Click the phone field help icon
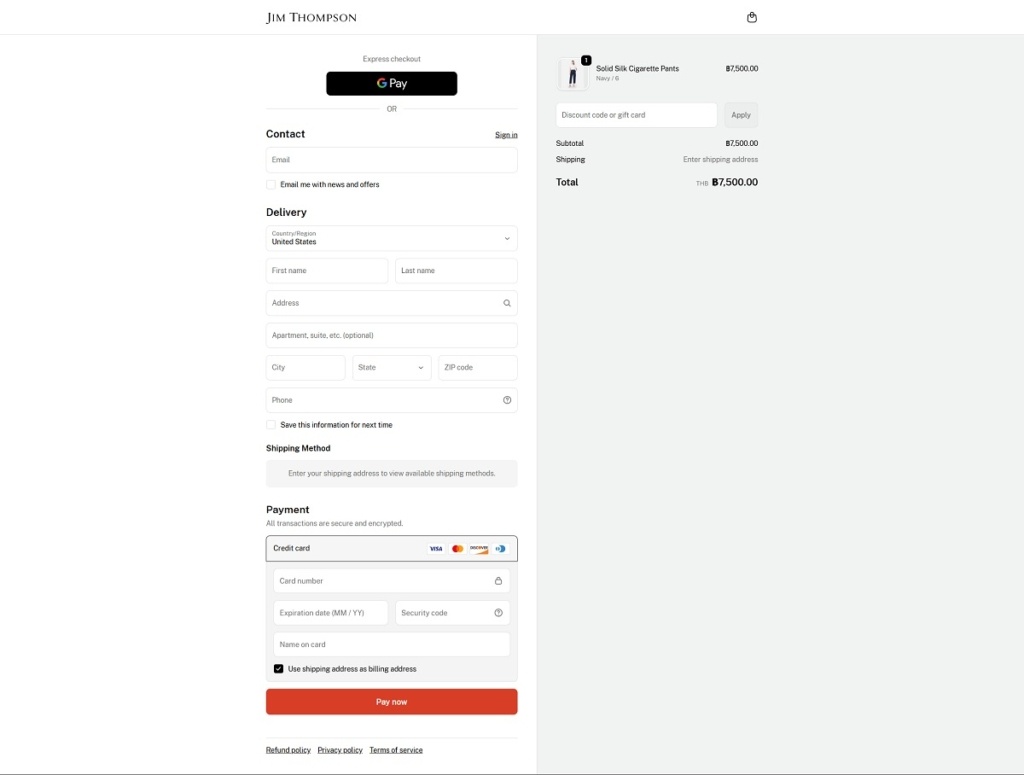The image size is (1024, 775). (507, 400)
